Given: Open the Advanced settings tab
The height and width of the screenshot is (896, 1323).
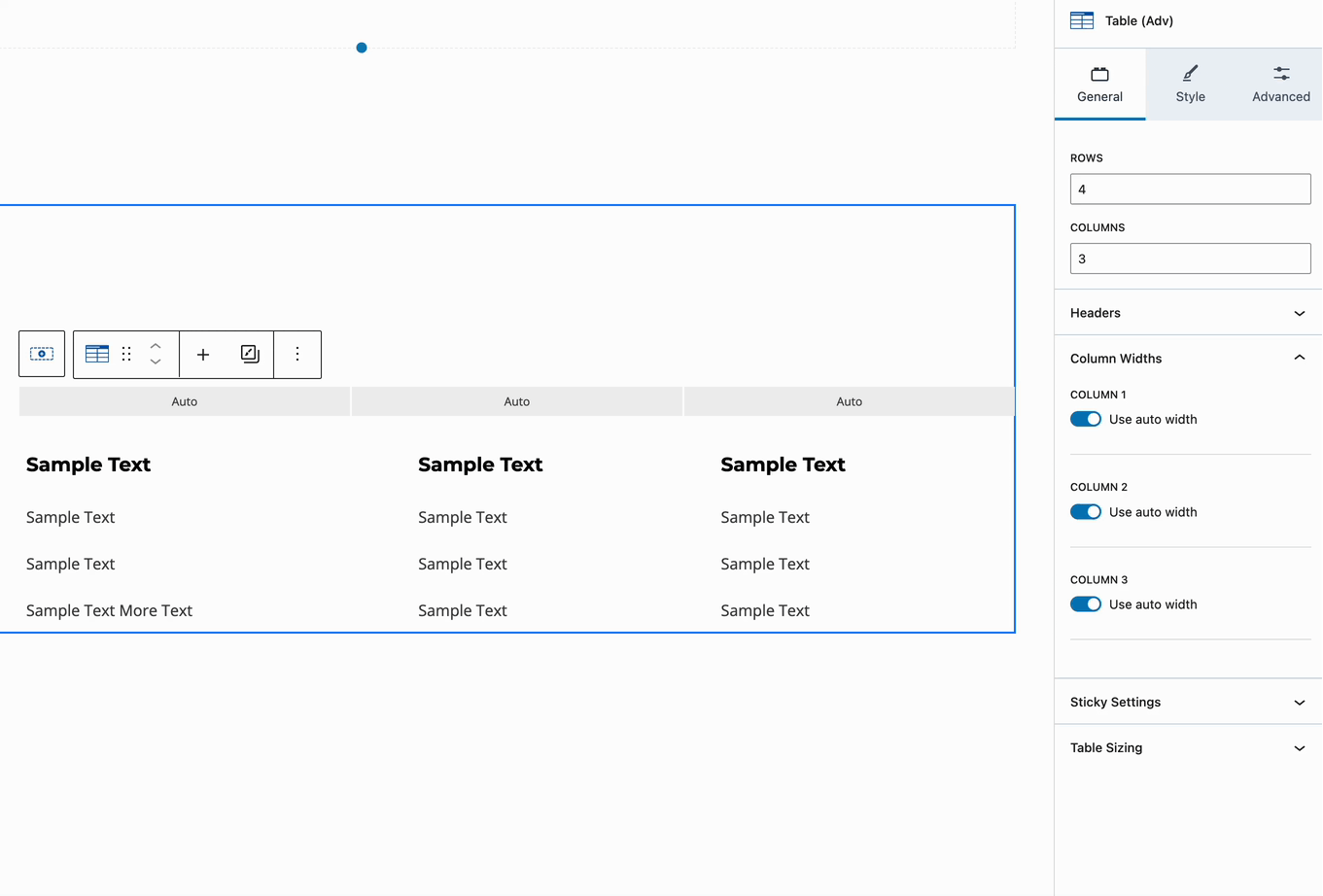Looking at the screenshot, I should pyautogui.click(x=1280, y=84).
